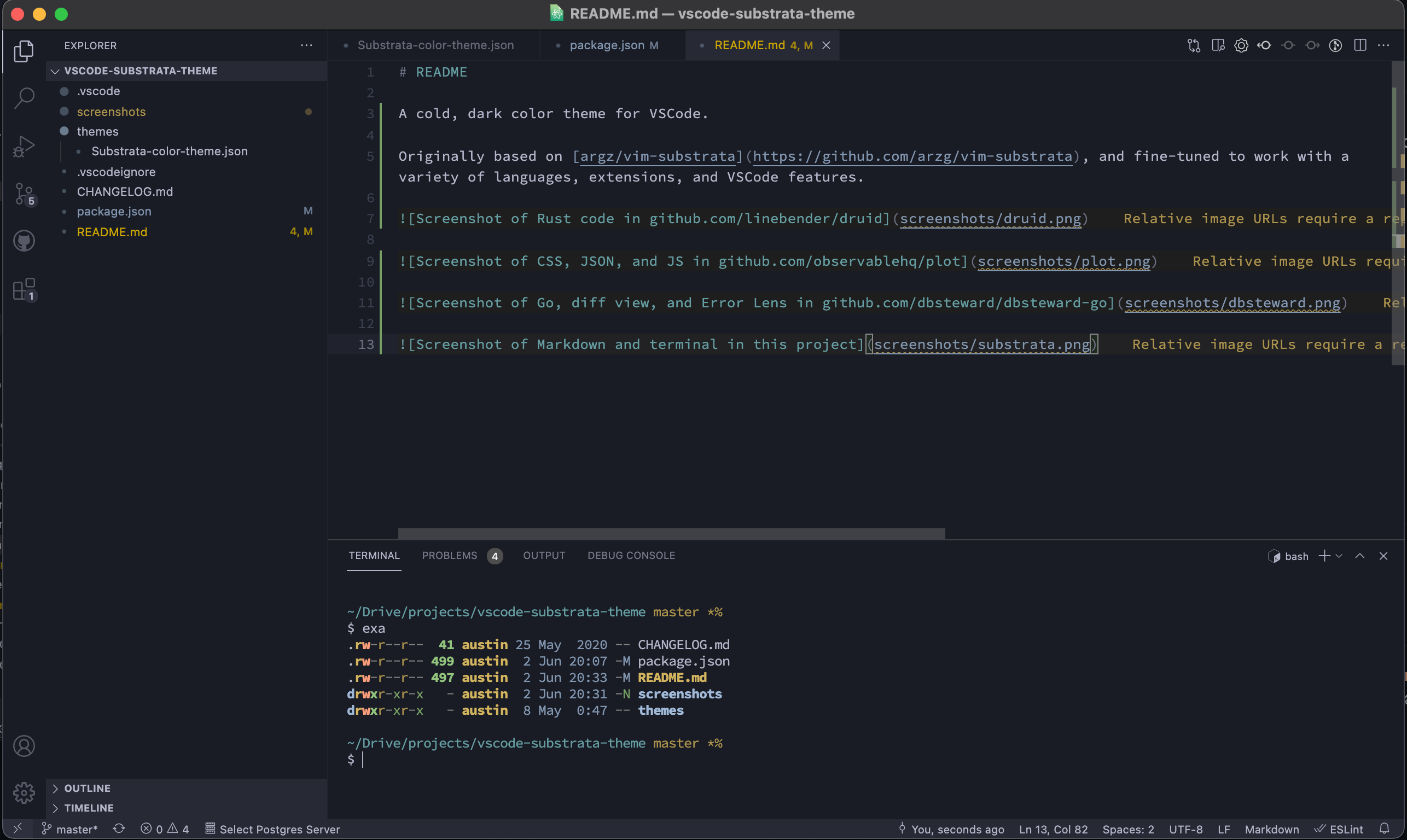Switch to the PROBLEMS tab
The width and height of the screenshot is (1407, 840).
pyautogui.click(x=450, y=555)
